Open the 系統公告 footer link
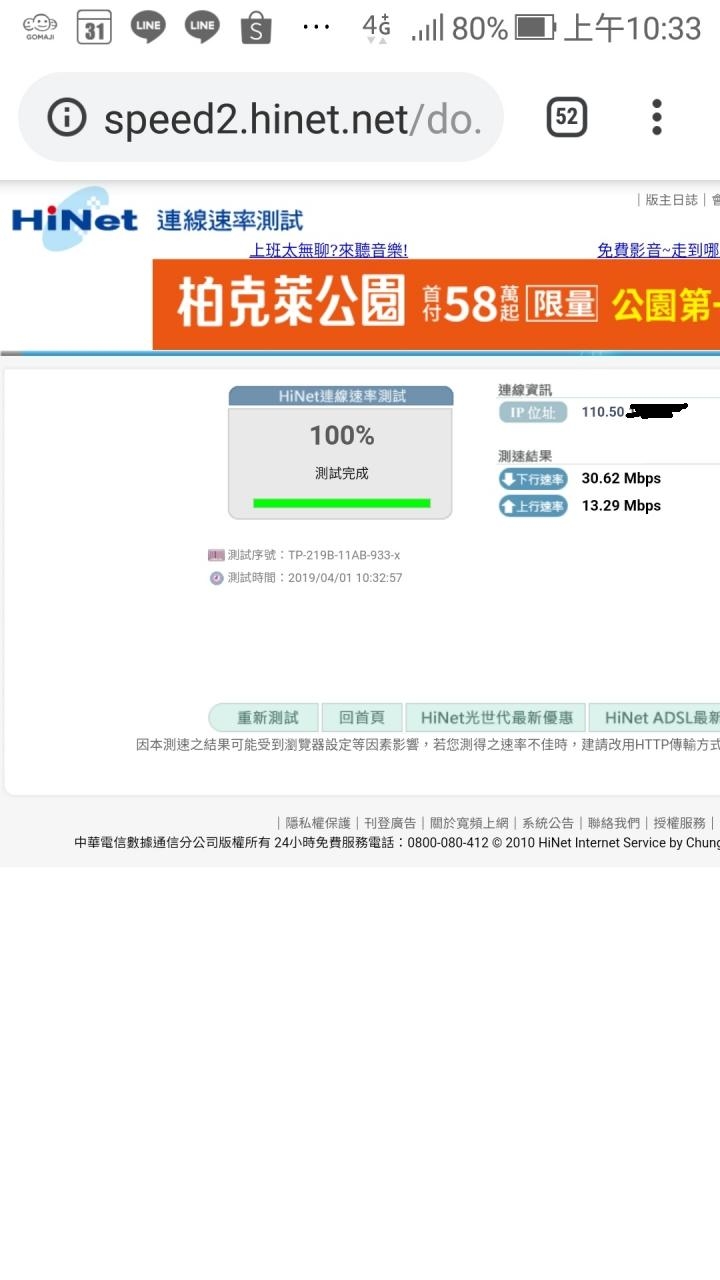Image resolution: width=720 pixels, height=1280 pixels. tap(548, 823)
